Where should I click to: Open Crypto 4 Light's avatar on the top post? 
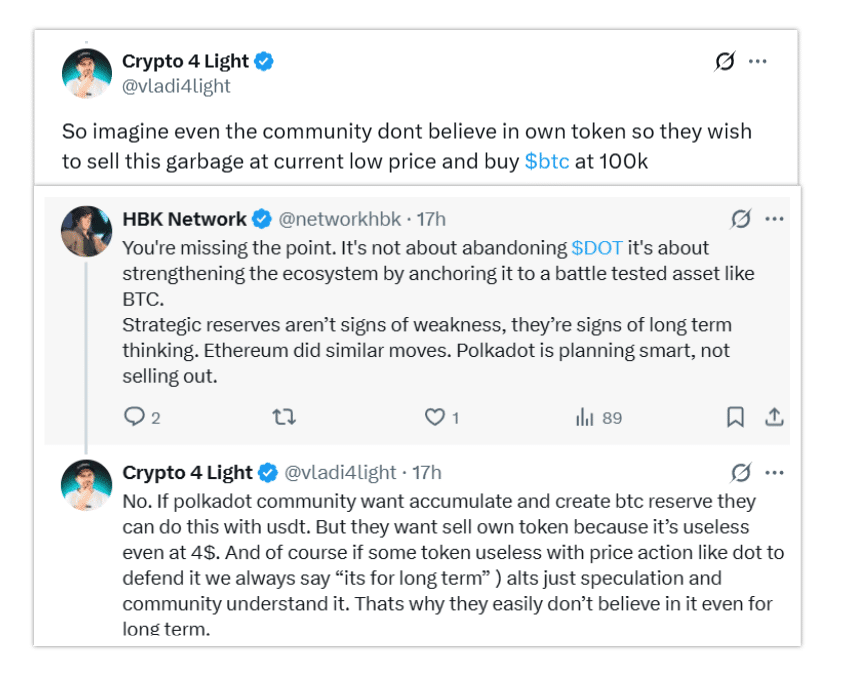click(86, 73)
